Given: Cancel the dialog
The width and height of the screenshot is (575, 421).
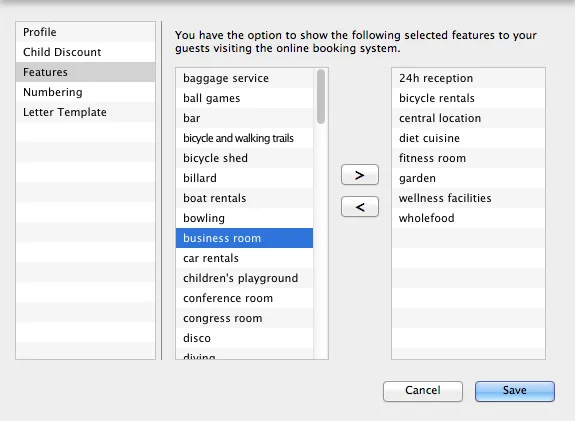Looking at the screenshot, I should point(423,391).
